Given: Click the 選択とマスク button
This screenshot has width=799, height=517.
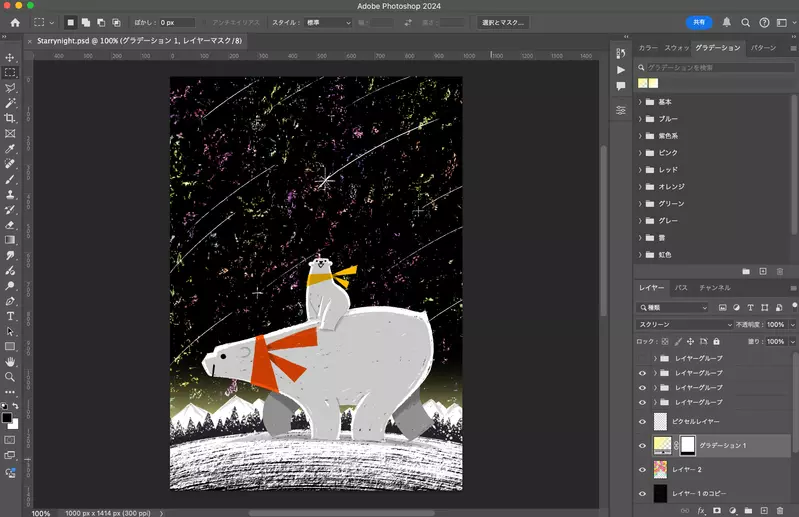Looking at the screenshot, I should 503,22.
